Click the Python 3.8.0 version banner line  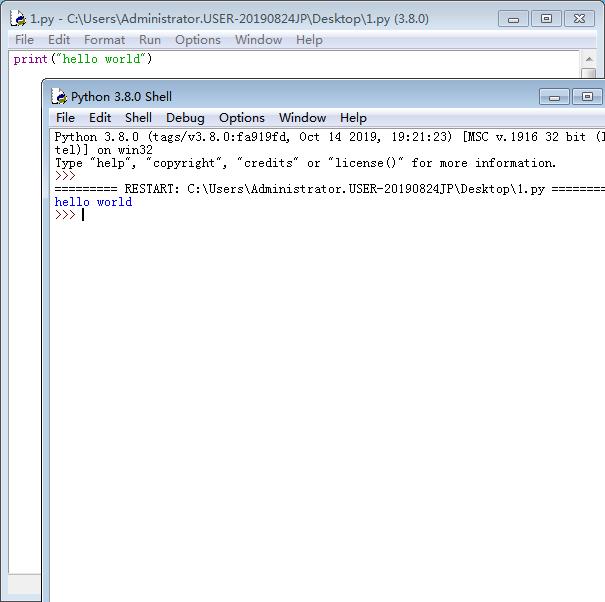click(330, 137)
